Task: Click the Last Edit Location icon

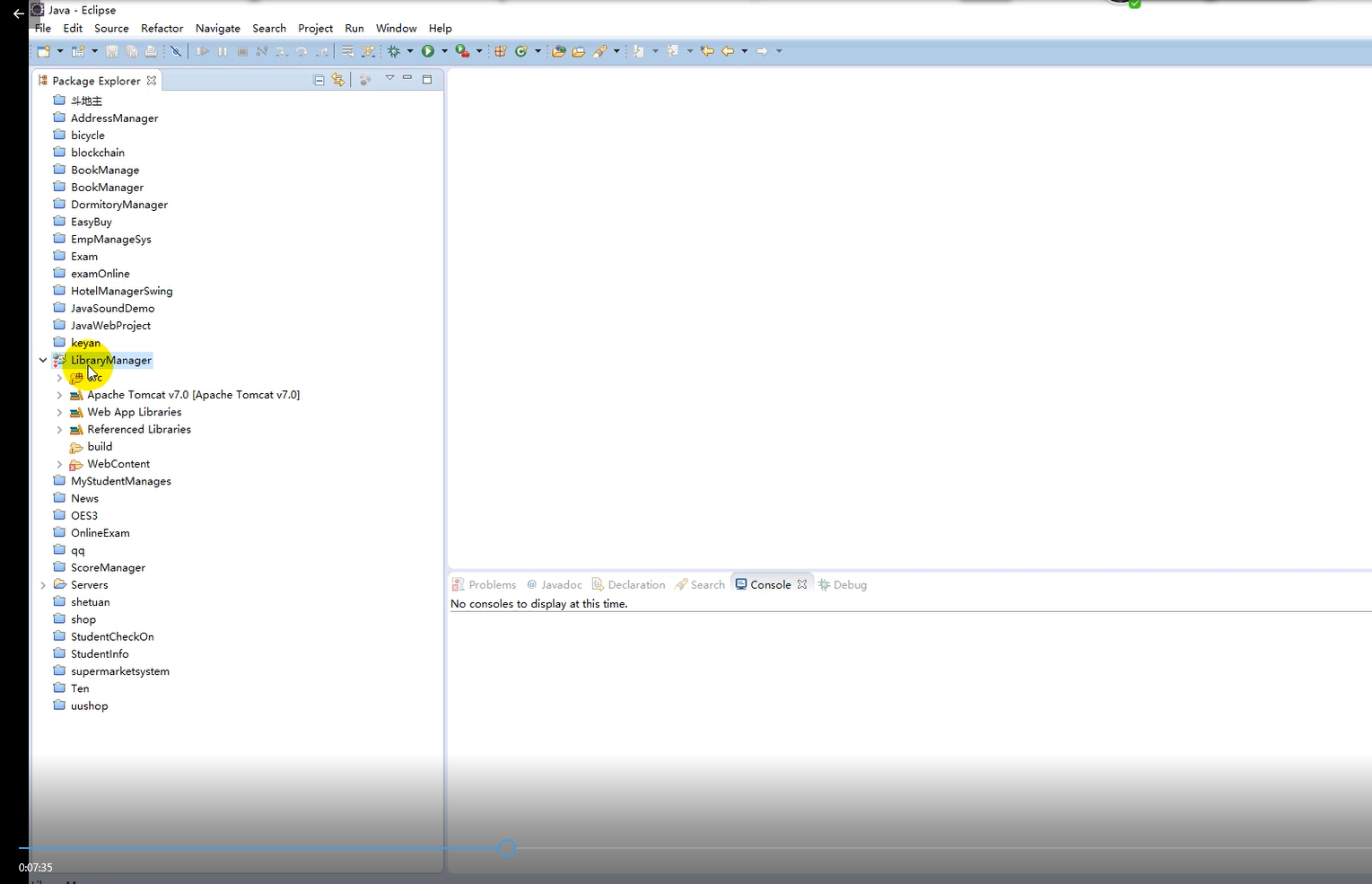Action: coord(707,51)
